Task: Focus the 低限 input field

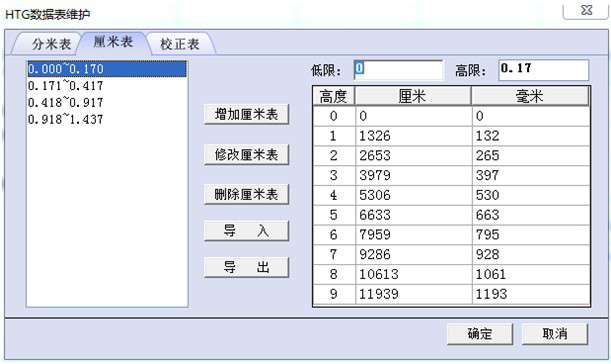Action: click(x=398, y=70)
